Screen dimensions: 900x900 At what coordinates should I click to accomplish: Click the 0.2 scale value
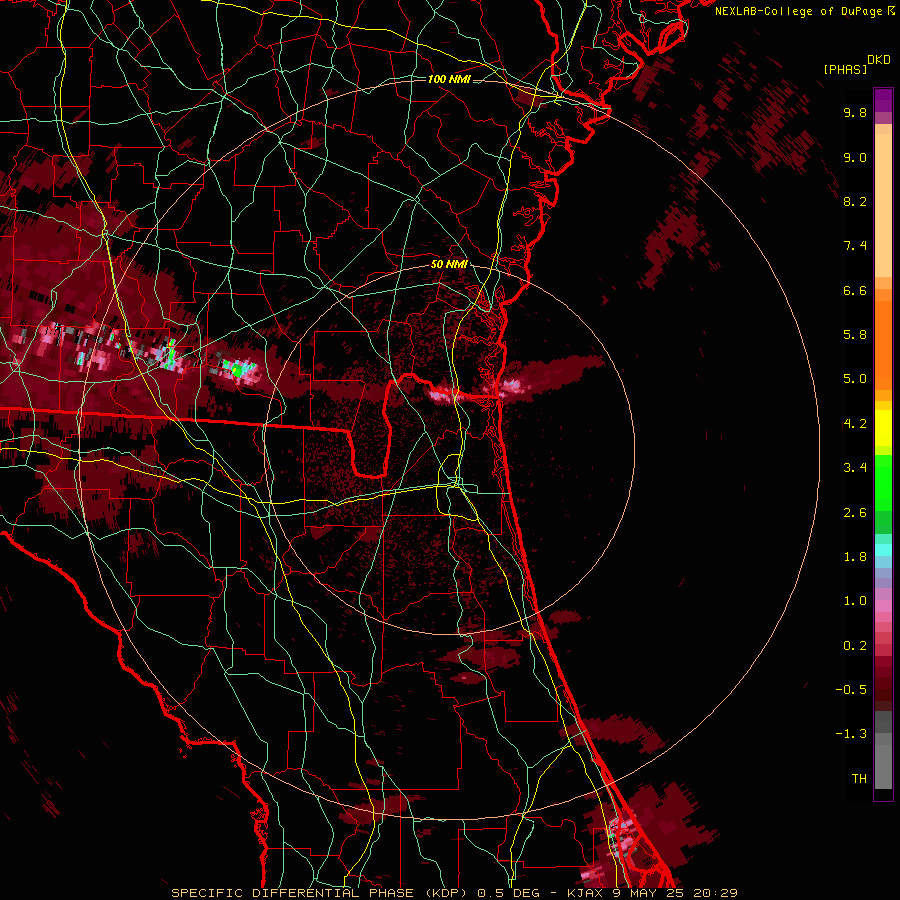click(855, 646)
